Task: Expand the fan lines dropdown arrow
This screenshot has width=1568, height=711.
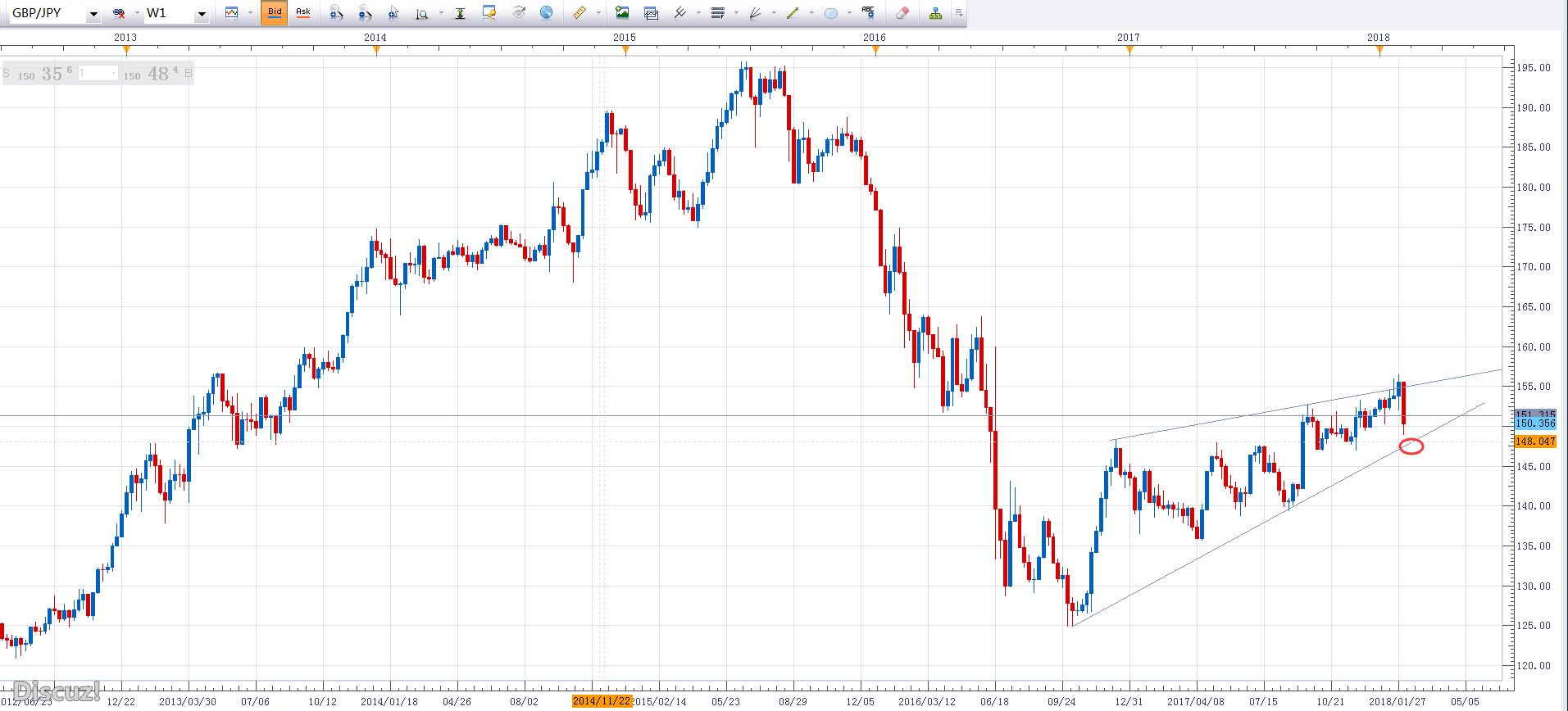Action: 774,13
